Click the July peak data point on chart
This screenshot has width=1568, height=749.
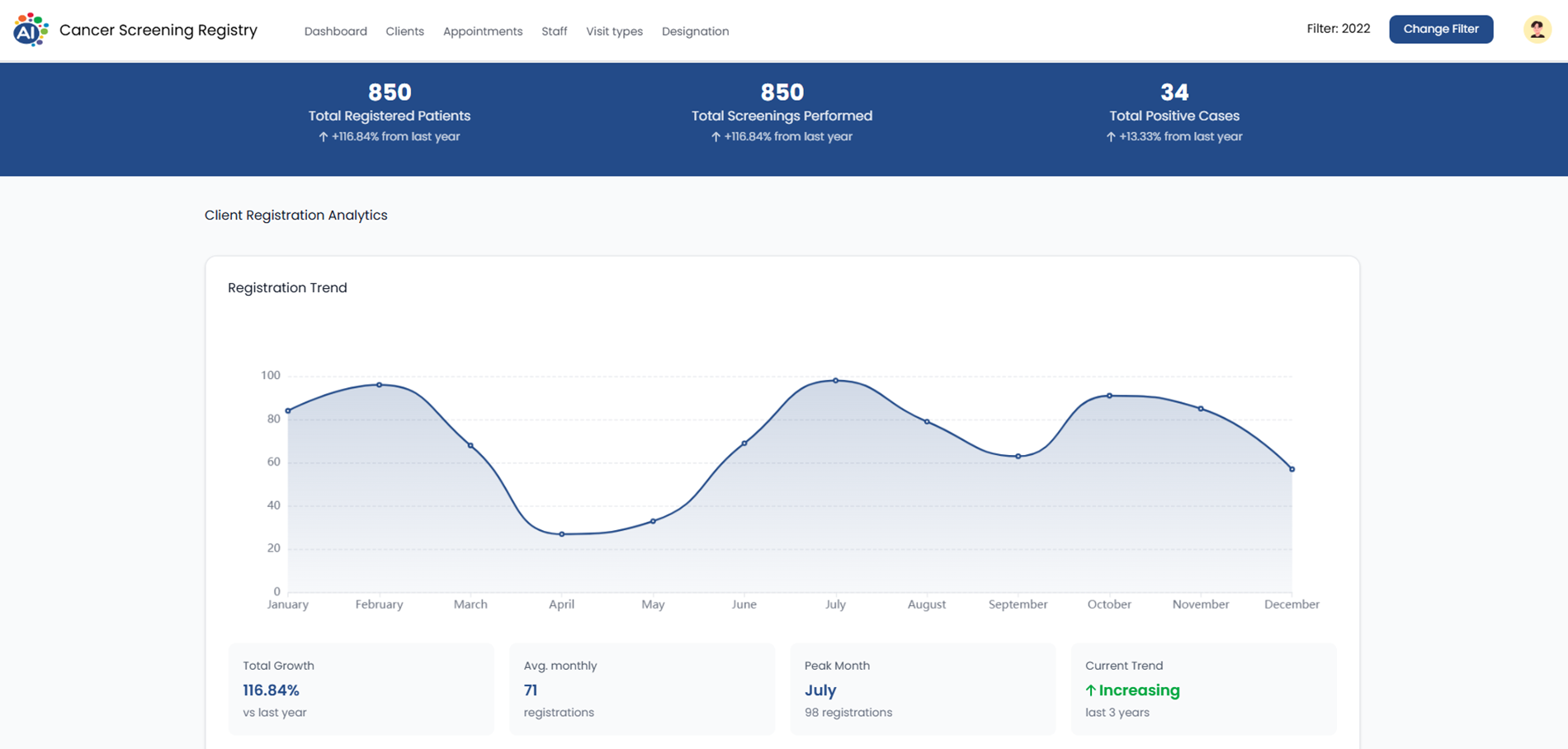(835, 381)
